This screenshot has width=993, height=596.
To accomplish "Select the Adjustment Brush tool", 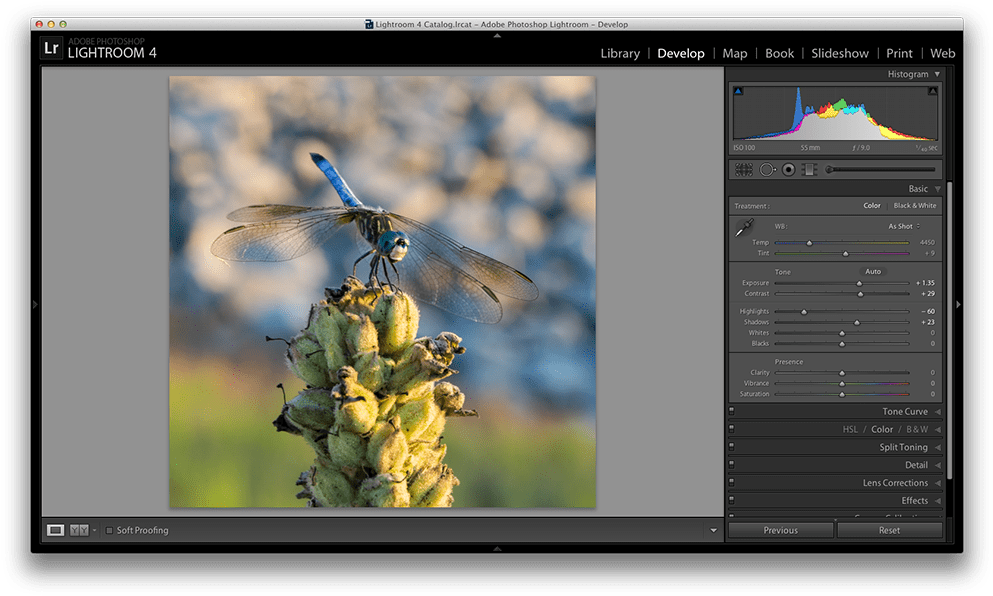I will [828, 169].
